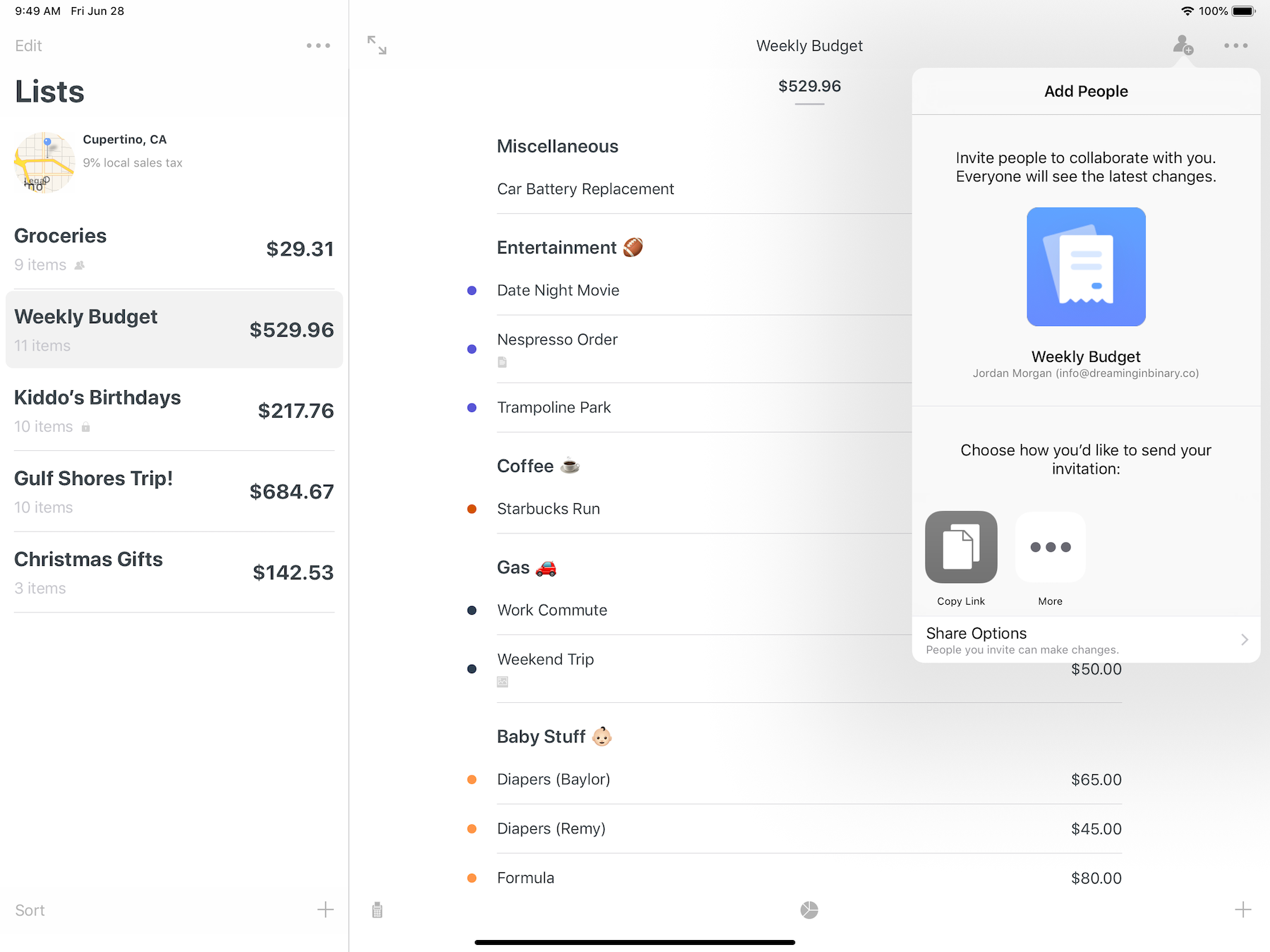Open the Weekly Budget more options ellipsis
The image size is (1270, 952).
click(1236, 46)
